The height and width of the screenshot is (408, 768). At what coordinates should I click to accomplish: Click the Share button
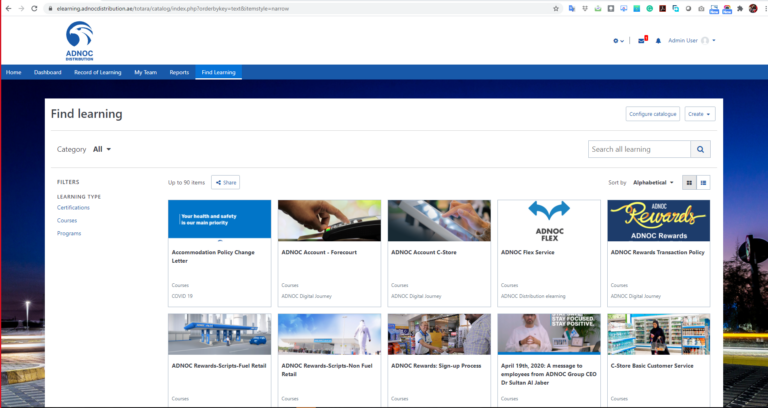pos(225,183)
